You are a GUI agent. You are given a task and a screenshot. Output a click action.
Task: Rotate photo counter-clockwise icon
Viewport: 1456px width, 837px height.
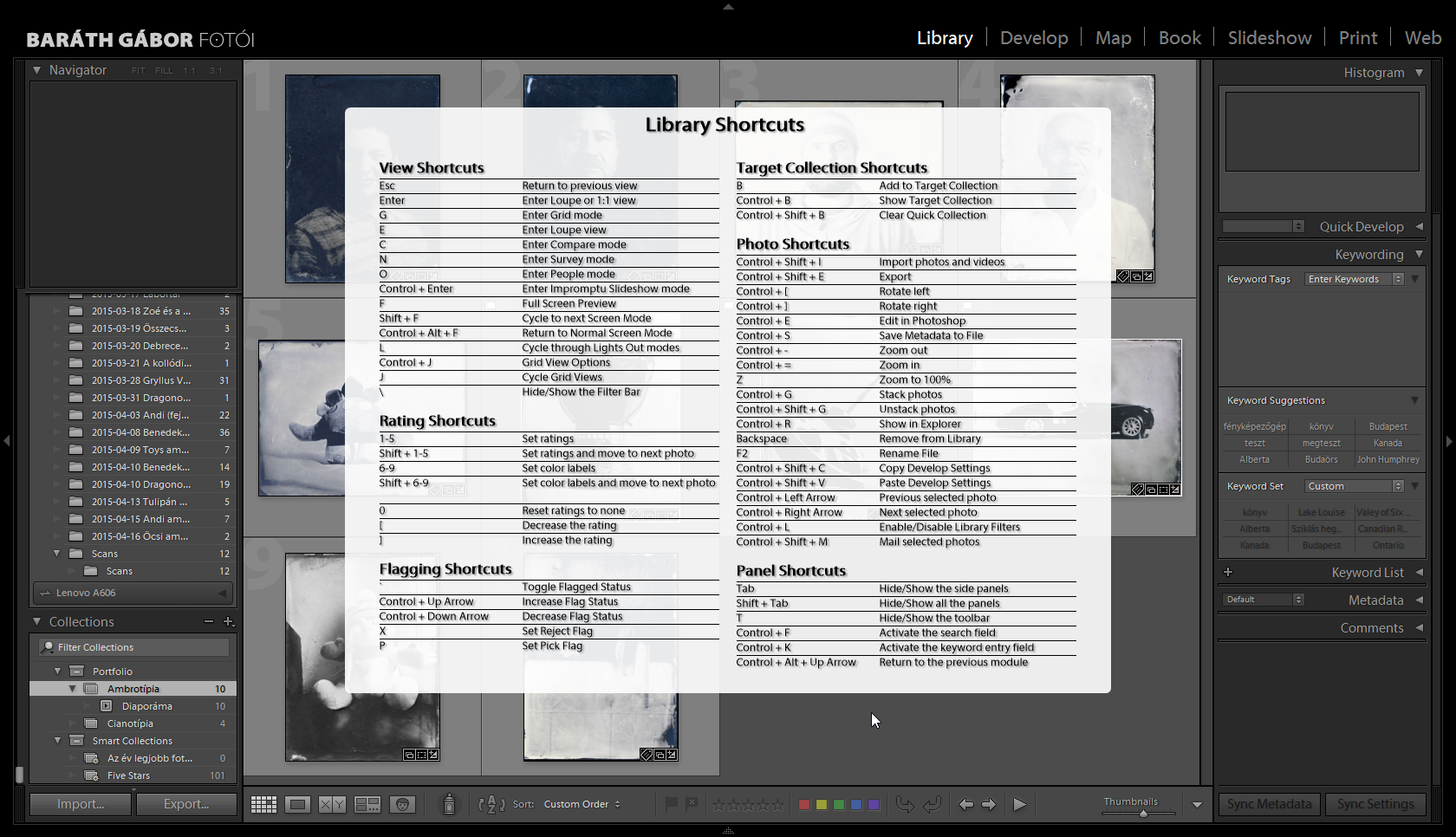(905, 804)
